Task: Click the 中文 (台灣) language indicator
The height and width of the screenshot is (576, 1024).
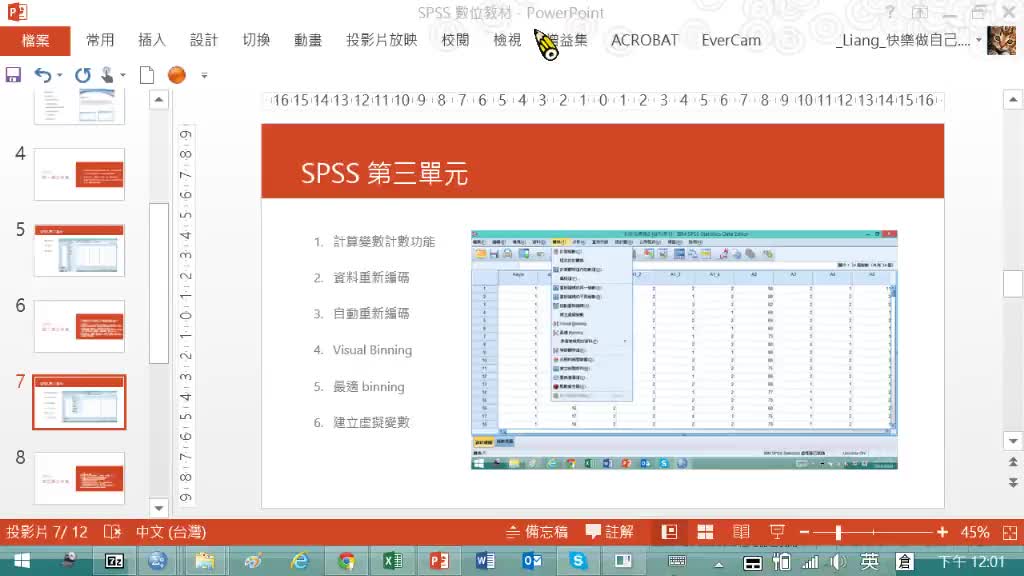Action: [x=171, y=532]
